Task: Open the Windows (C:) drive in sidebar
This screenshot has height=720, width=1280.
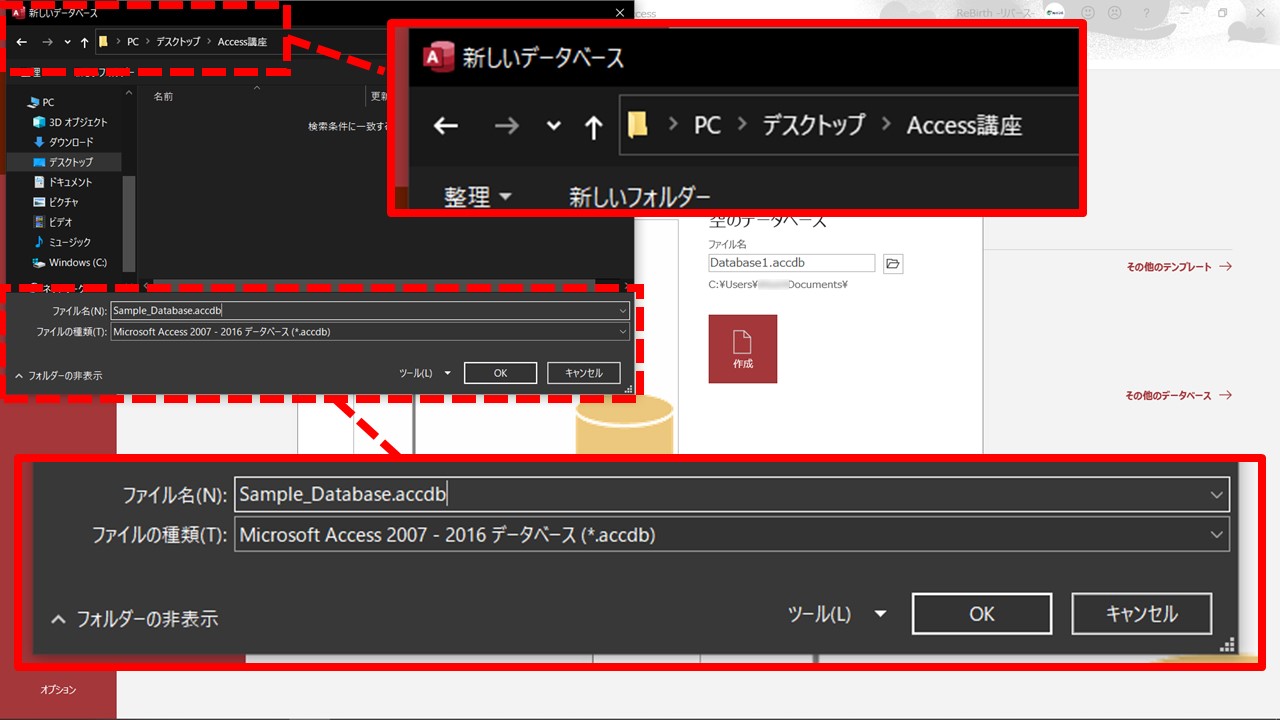Action: [77, 263]
